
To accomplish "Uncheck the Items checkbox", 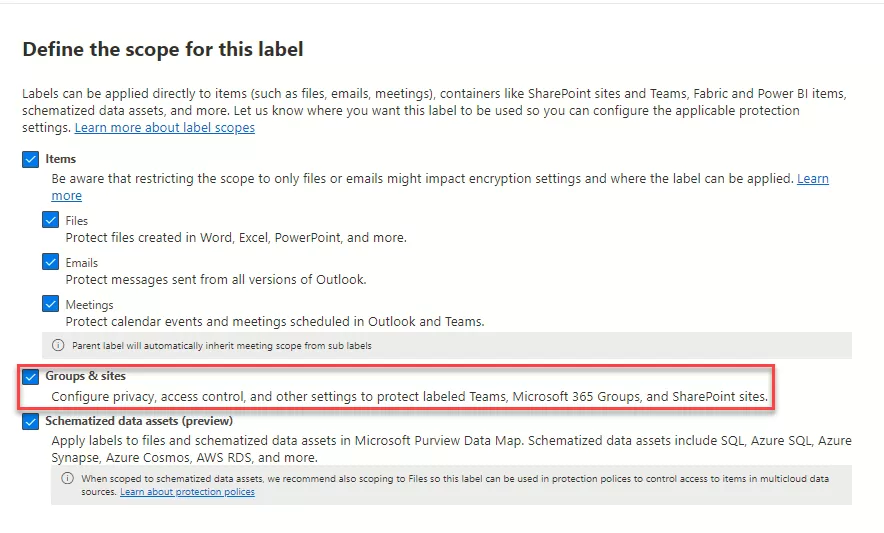I will coord(31,159).
